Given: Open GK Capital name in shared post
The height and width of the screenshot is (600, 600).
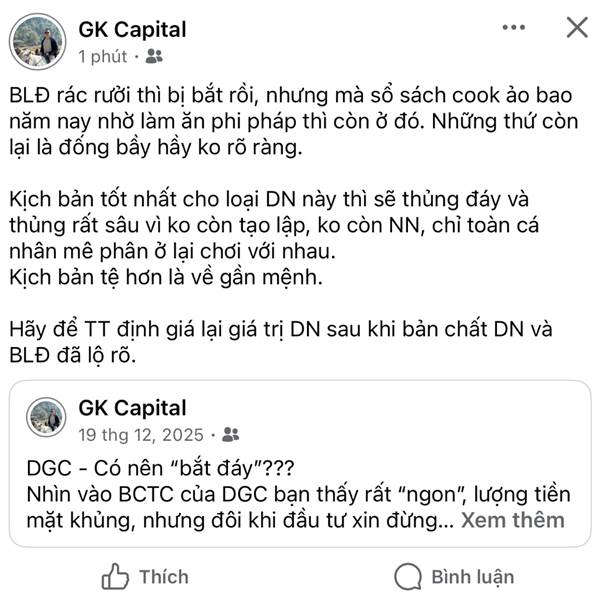Looking at the screenshot, I should 132,407.
